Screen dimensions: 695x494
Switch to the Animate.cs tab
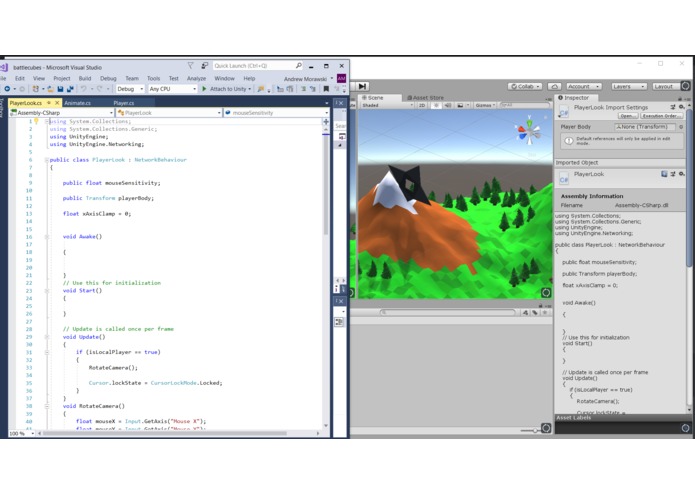point(78,103)
